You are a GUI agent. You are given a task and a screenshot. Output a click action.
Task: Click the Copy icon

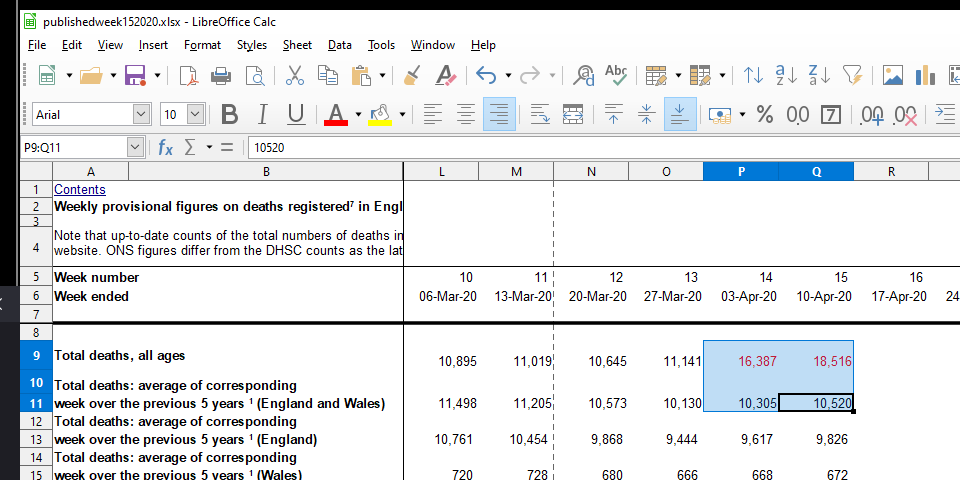(x=328, y=75)
